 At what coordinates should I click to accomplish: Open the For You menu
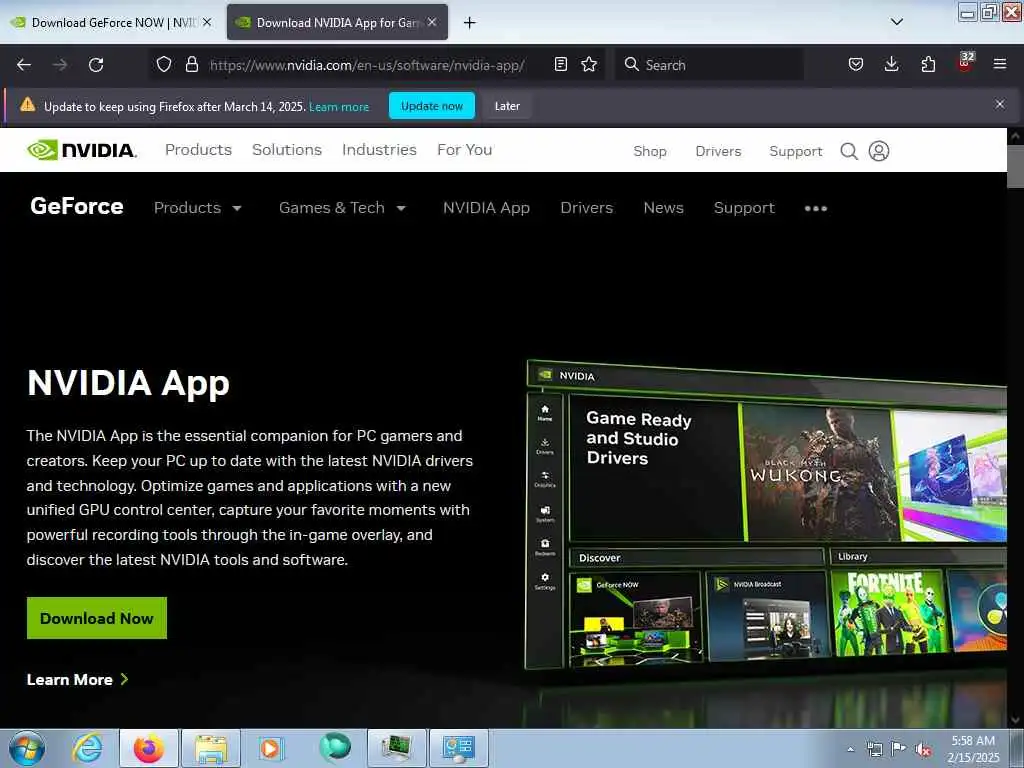point(464,150)
